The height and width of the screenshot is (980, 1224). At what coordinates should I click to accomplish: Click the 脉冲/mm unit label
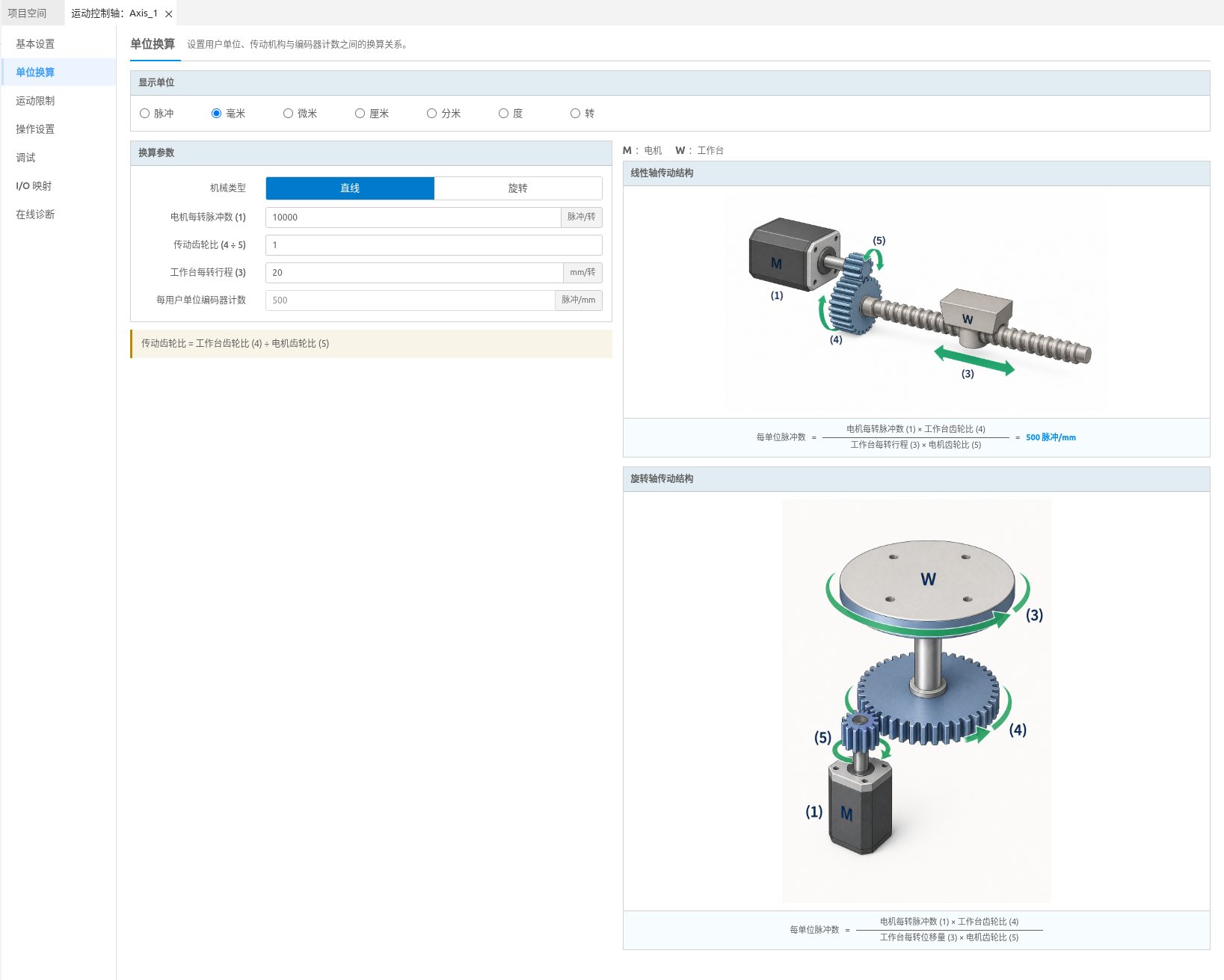click(x=579, y=301)
